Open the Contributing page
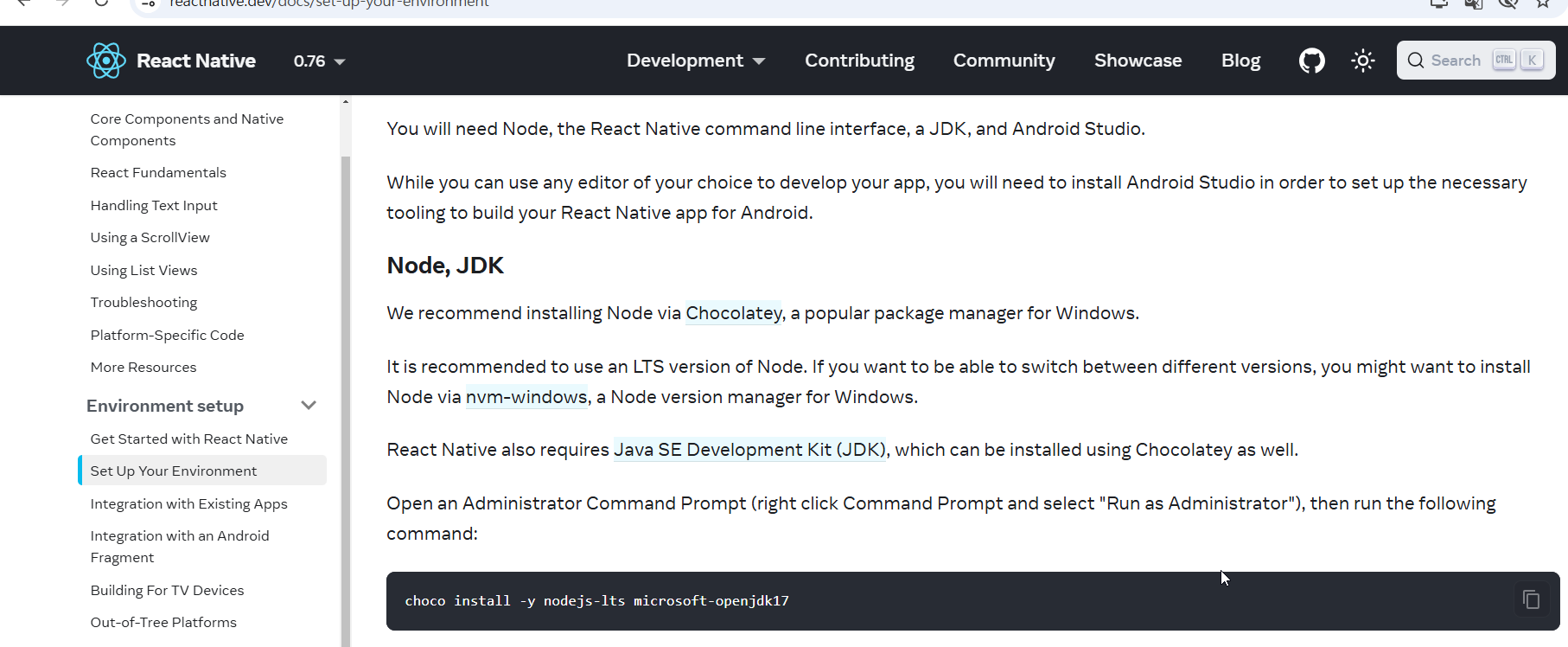The width and height of the screenshot is (1568, 647). 859,61
